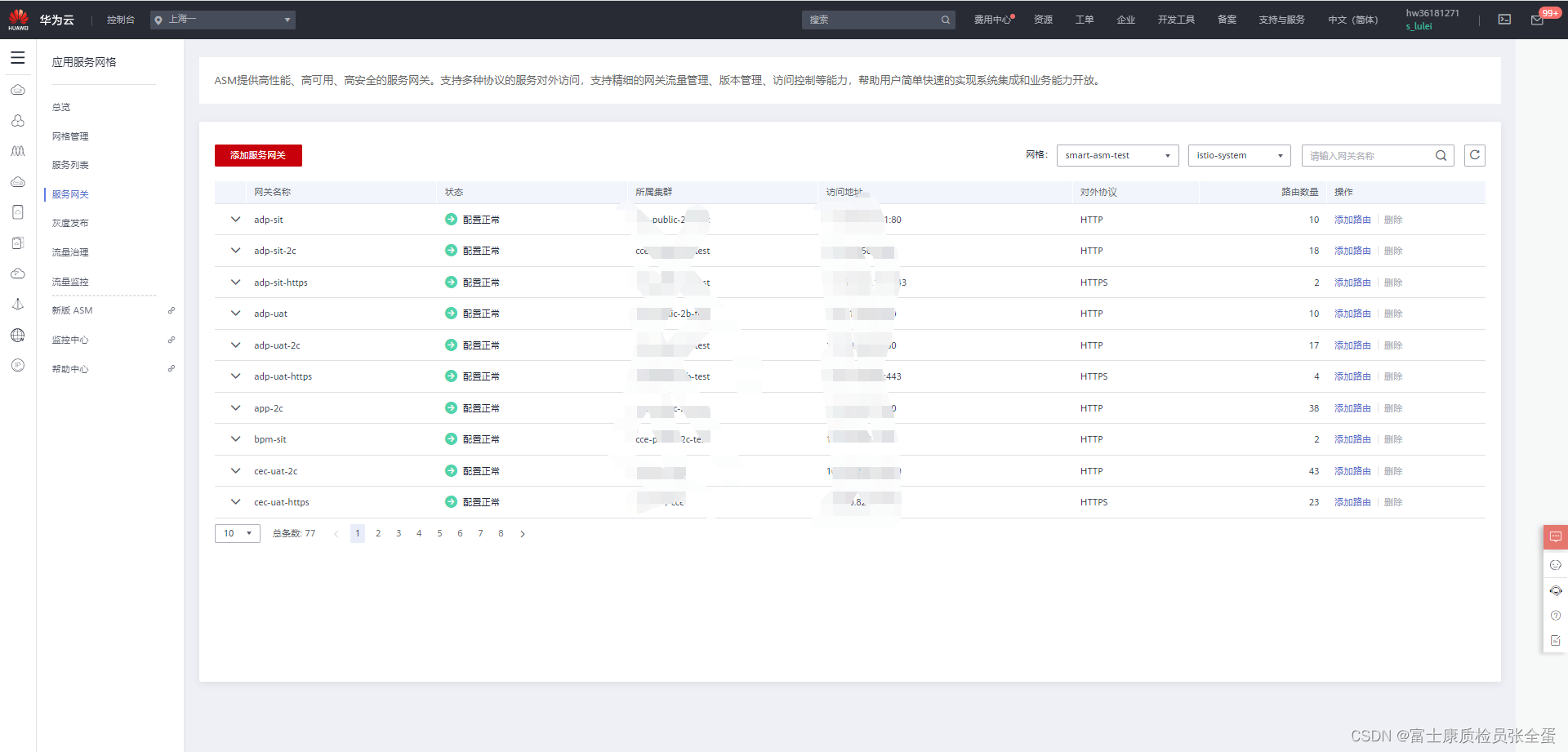Click the globe service icon in left icon rail
The width and height of the screenshot is (1568, 752).
(18, 335)
